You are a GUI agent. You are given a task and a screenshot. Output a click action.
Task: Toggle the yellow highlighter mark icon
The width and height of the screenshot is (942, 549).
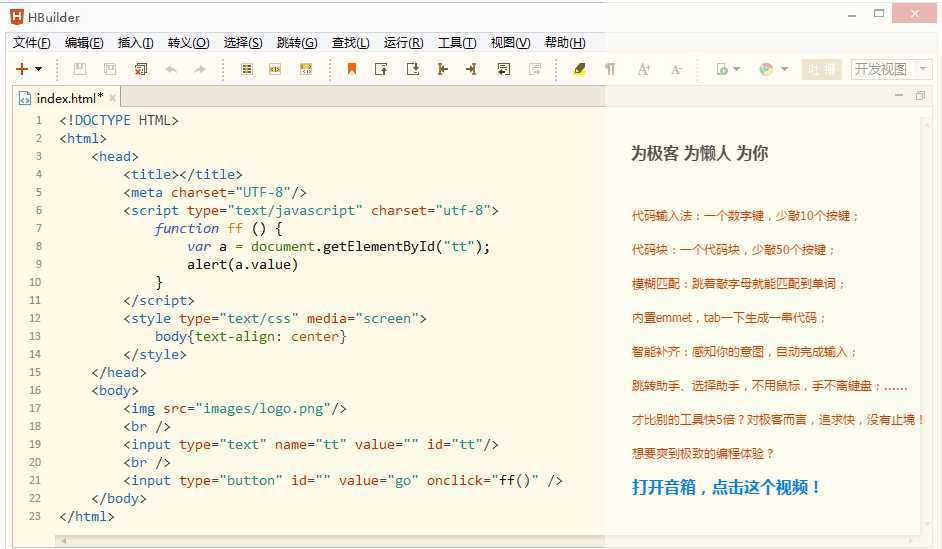[x=579, y=69]
